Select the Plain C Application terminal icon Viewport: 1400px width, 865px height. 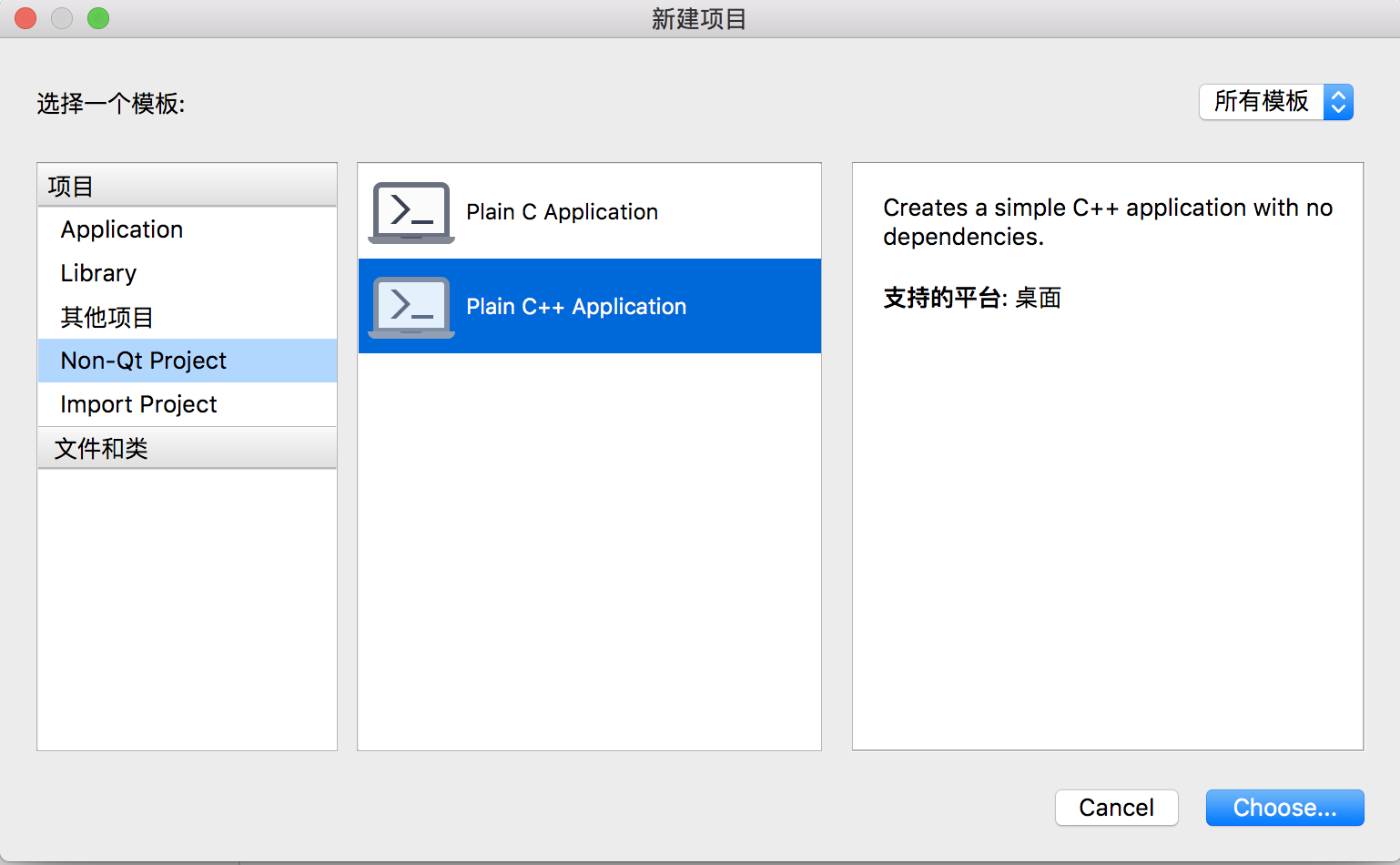coord(410,211)
